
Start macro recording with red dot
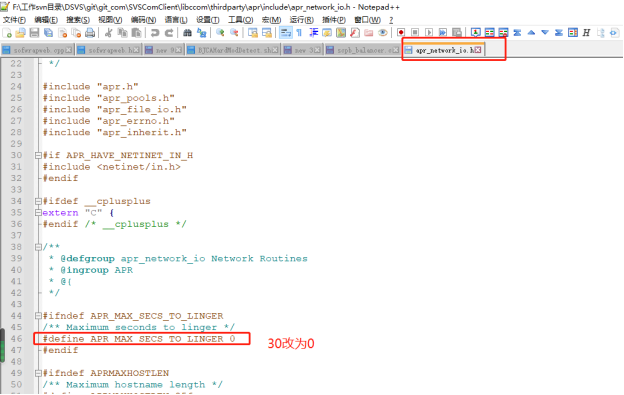point(401,33)
